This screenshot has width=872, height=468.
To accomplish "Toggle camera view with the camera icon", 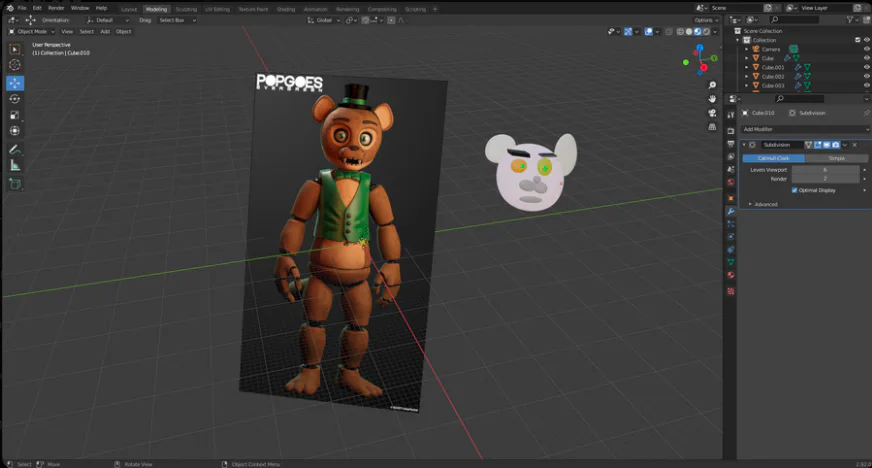I will 712,113.
